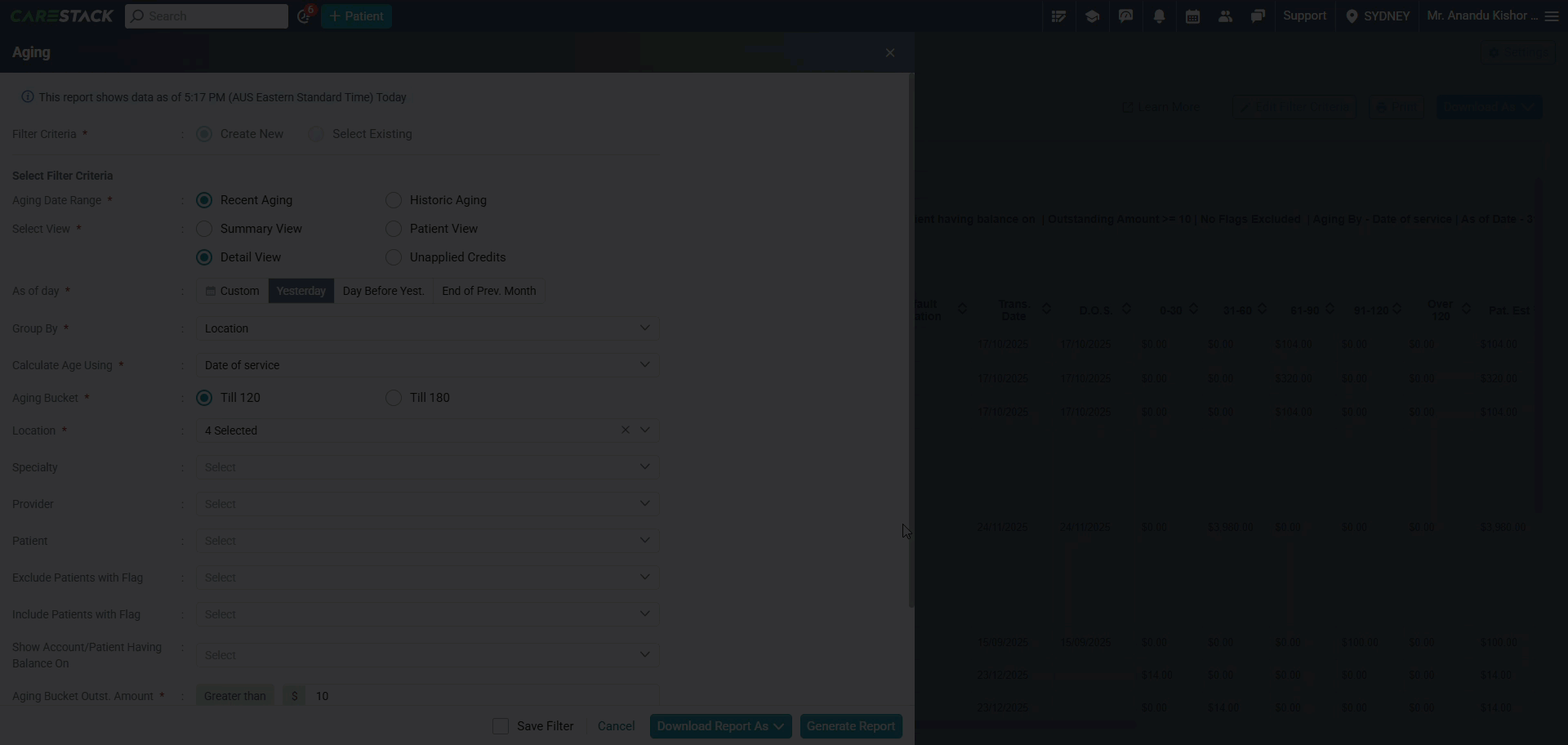Select Custom as-of-day option

232,291
